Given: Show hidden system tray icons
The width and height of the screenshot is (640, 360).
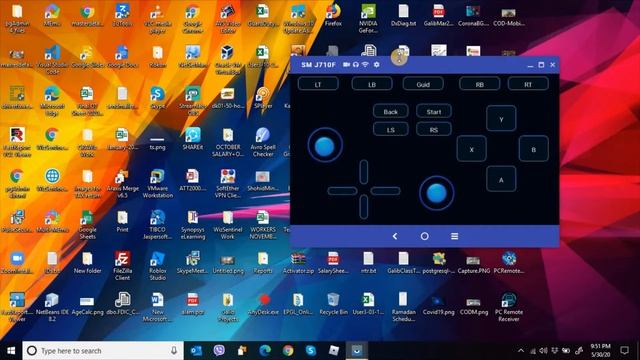Looking at the screenshot, I should point(521,351).
